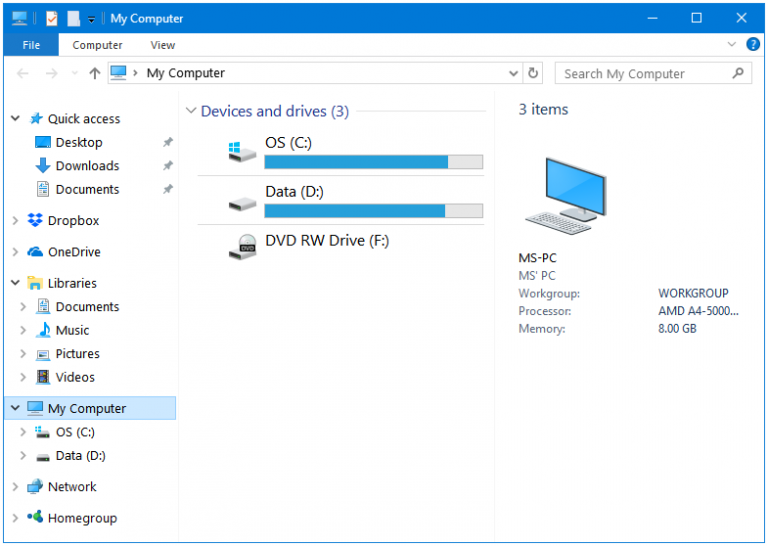
Task: Open the File ribbon tab
Action: click(x=31, y=45)
